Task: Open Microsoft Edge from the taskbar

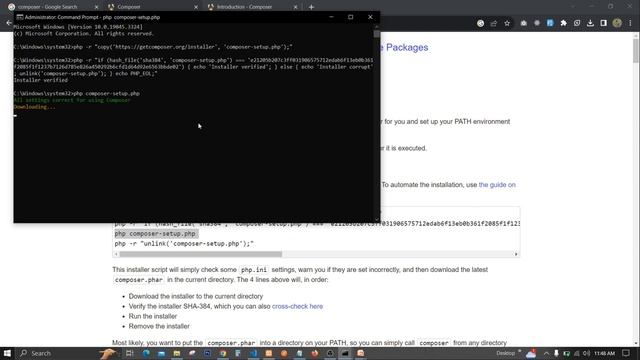Action: [146, 353]
